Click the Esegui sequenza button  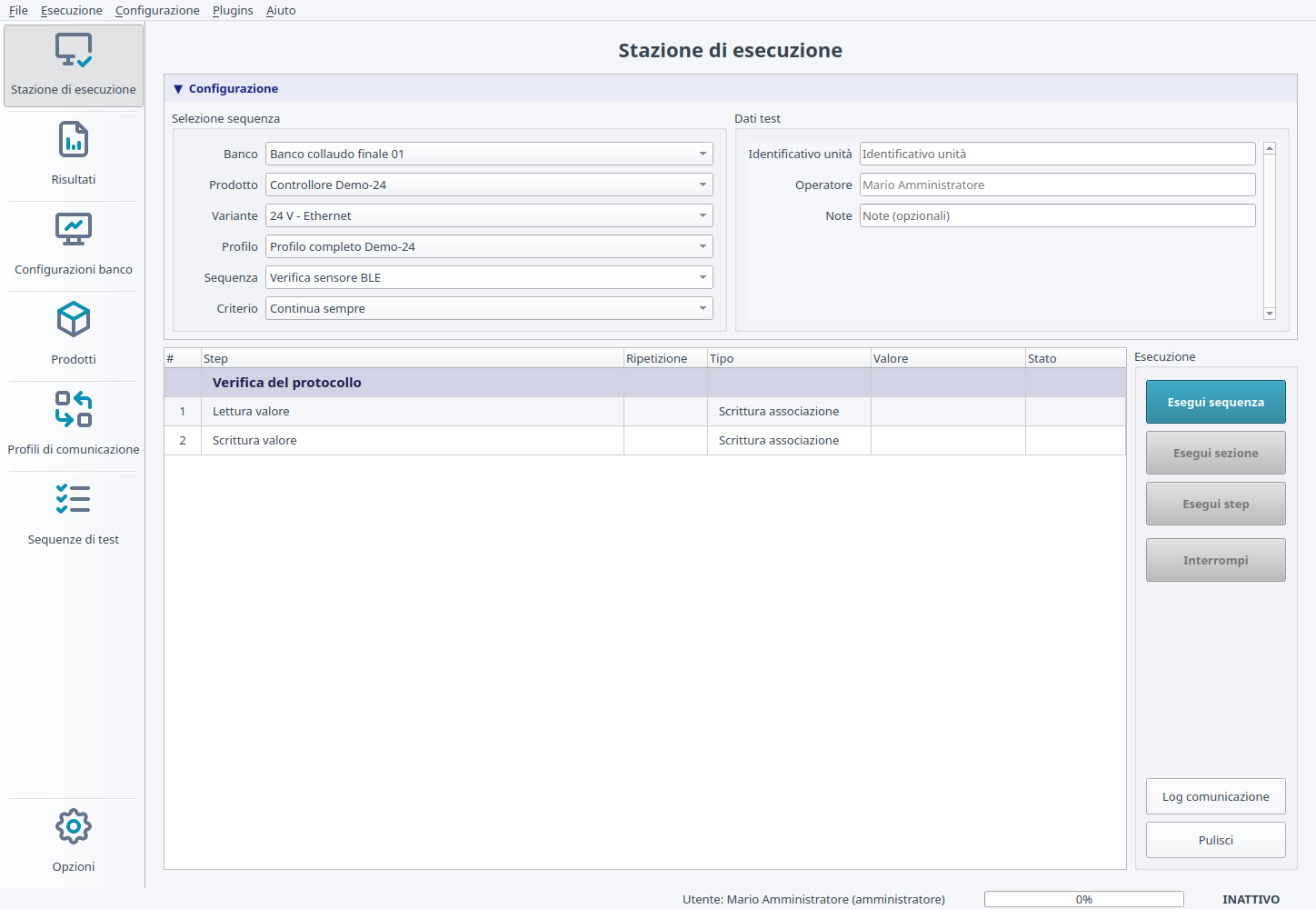click(1216, 402)
